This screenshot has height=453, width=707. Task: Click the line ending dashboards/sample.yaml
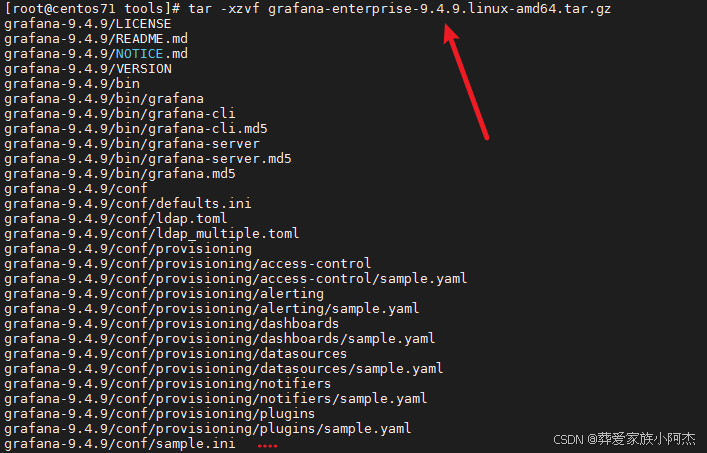point(220,339)
